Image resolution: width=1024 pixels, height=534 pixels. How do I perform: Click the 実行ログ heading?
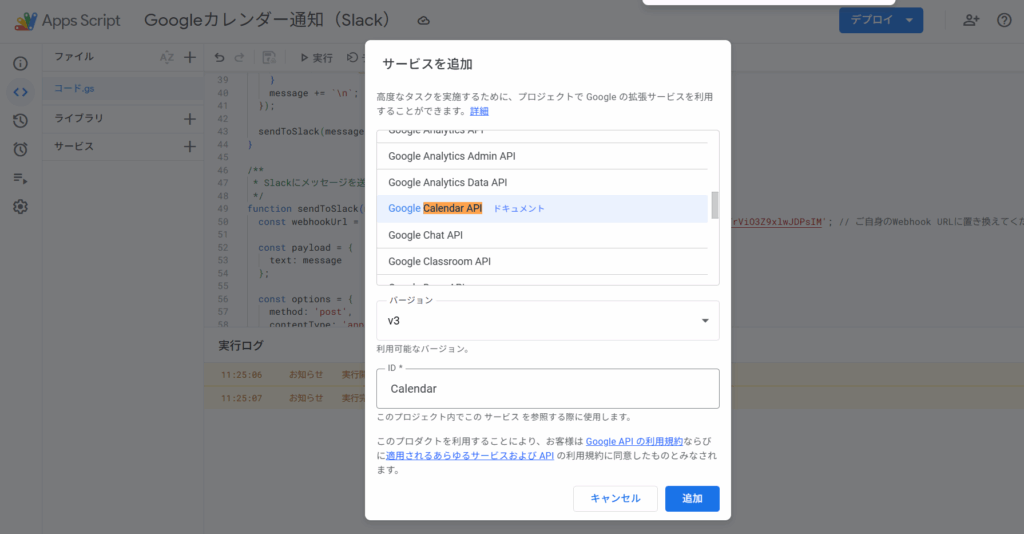click(240, 346)
